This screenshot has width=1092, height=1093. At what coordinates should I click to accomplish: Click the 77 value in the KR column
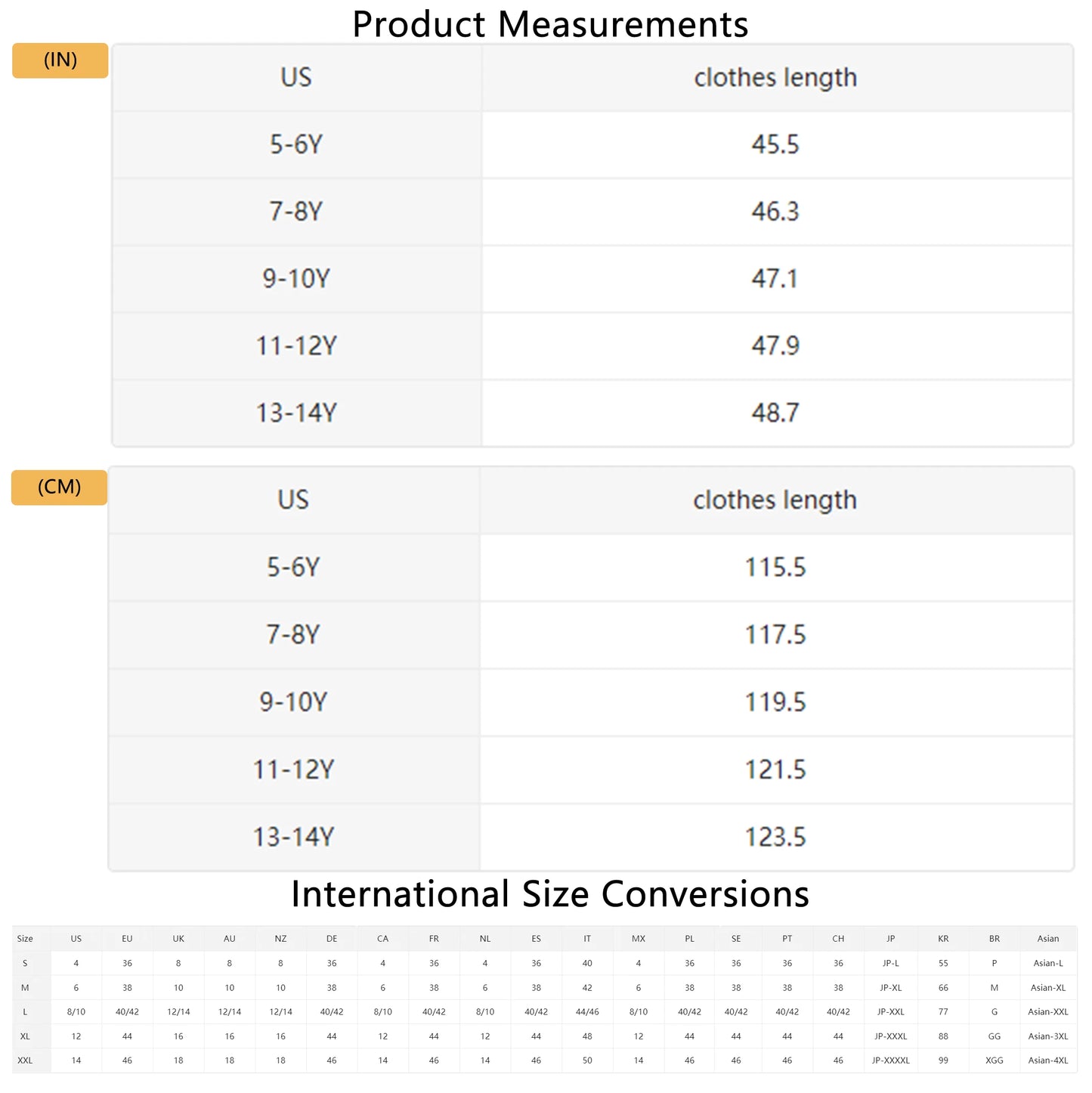pyautogui.click(x=943, y=1012)
